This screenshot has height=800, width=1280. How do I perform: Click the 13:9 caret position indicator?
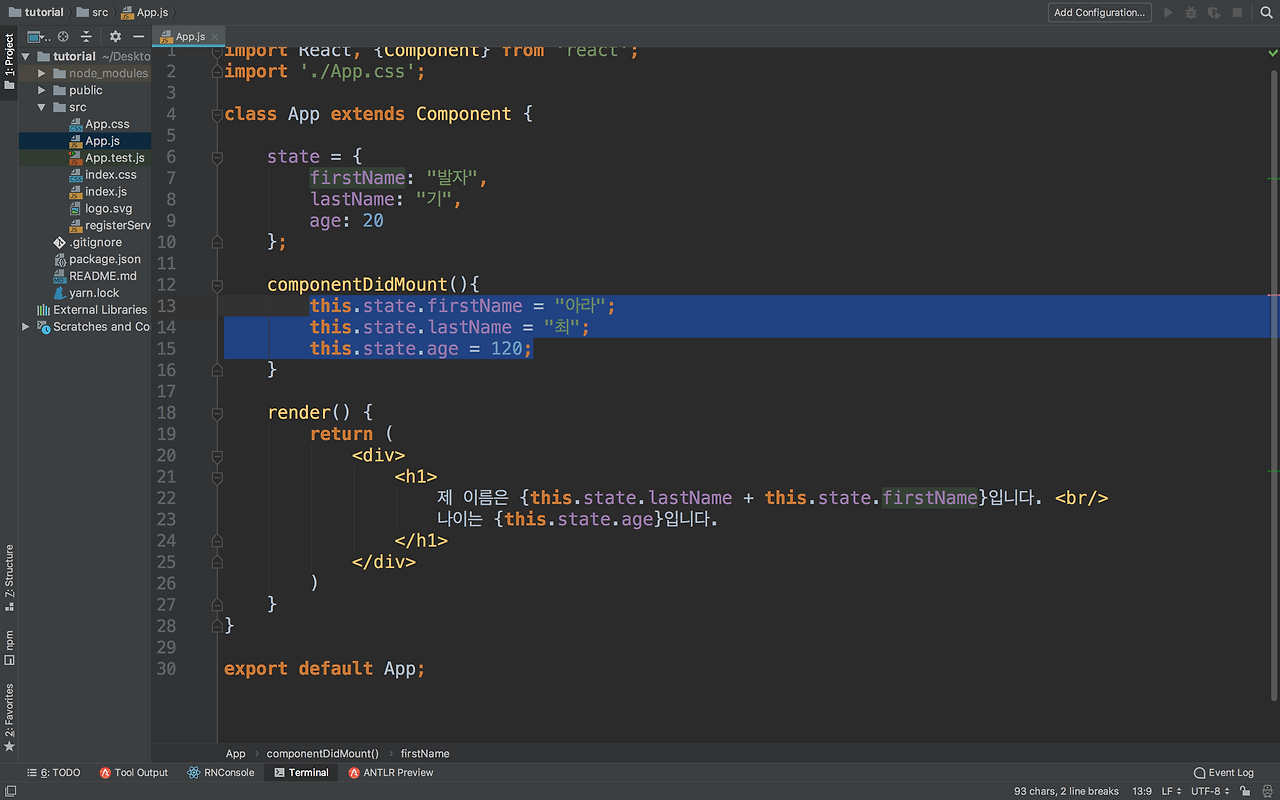[x=1141, y=791]
